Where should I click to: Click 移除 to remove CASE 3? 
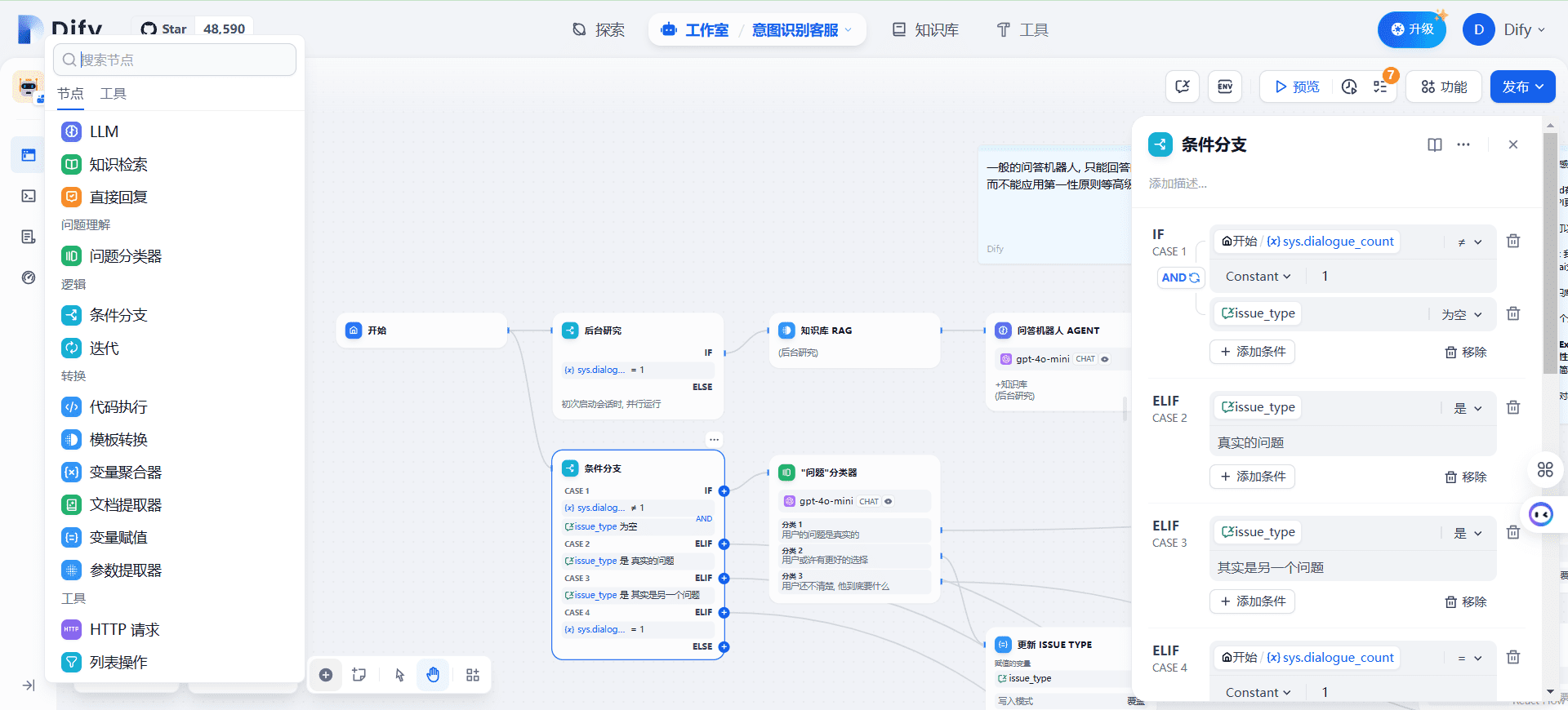click(x=1466, y=601)
